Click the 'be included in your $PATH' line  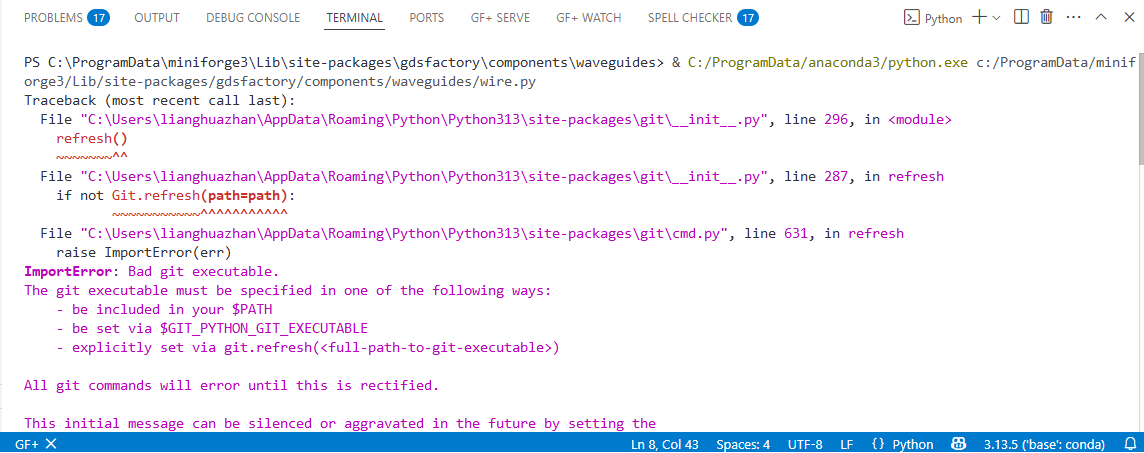pyautogui.click(x=164, y=309)
